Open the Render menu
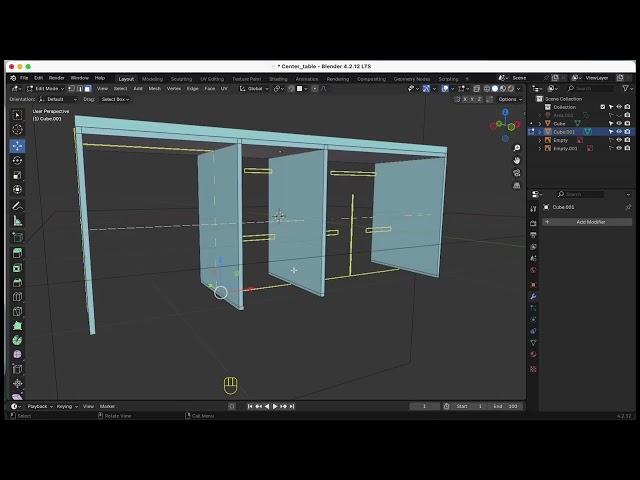 pos(57,78)
